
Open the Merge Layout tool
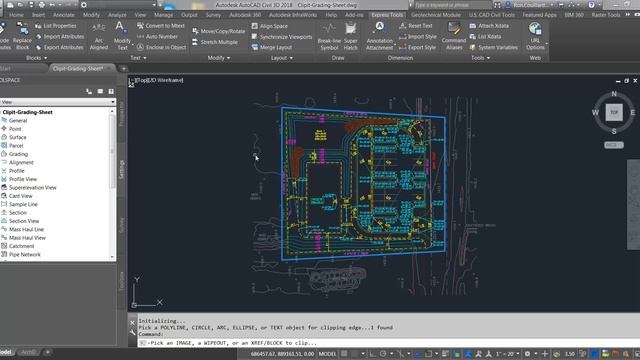pos(271,47)
